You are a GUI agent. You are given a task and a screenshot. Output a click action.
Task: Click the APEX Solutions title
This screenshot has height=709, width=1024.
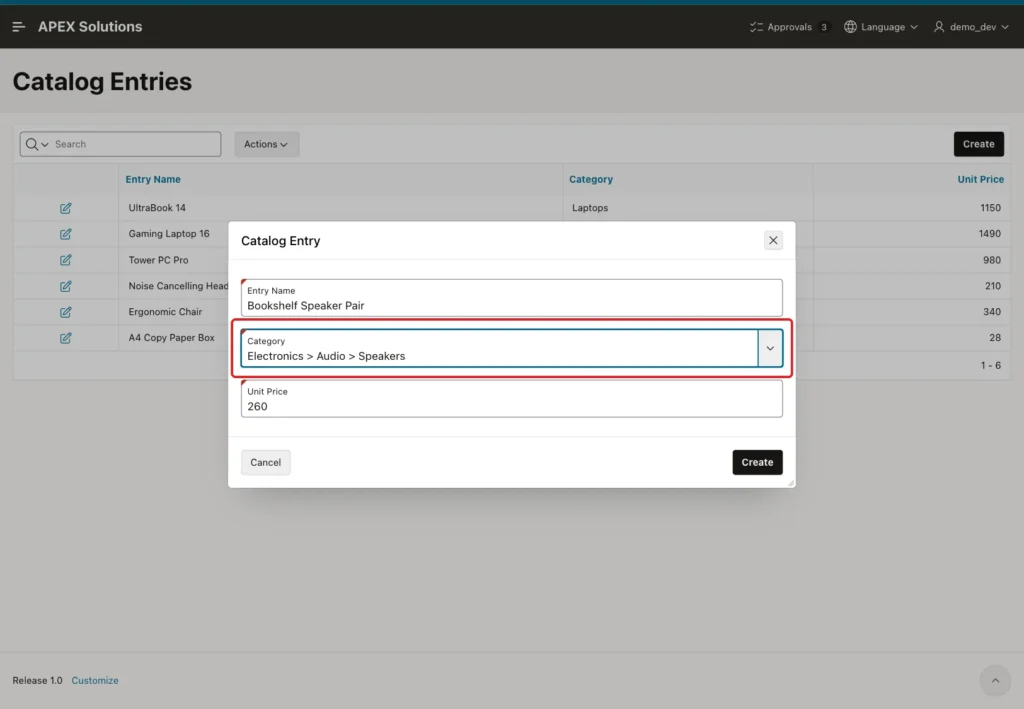click(90, 27)
